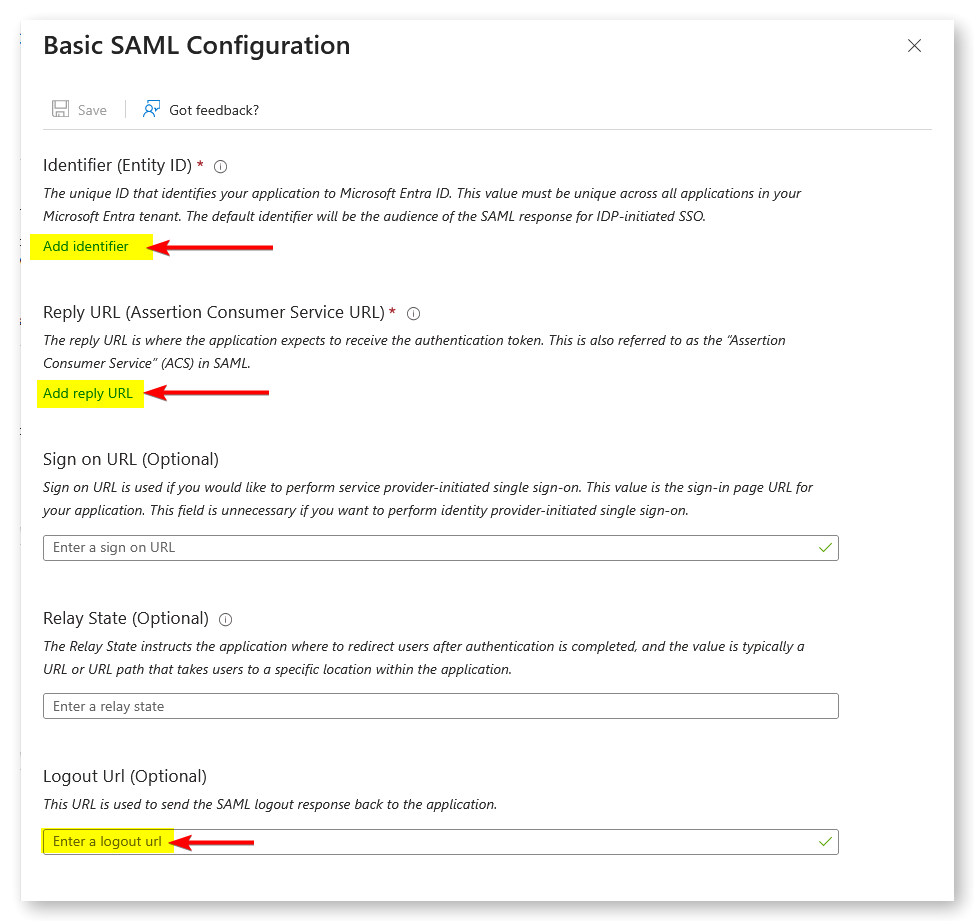Click the Logout Url (Optional) label
974x921 pixels.
[125, 776]
